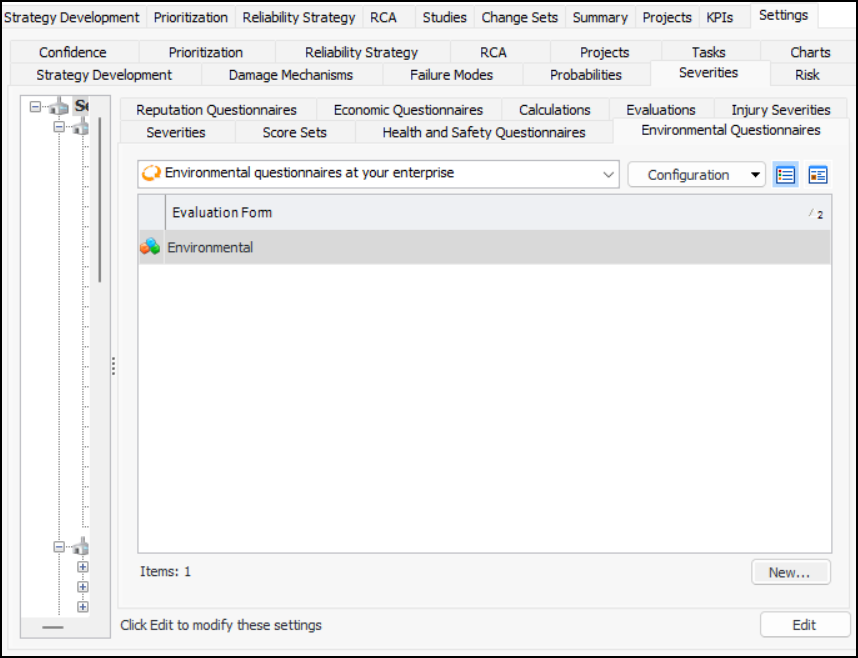Open the top-row Projects tab
This screenshot has width=858, height=658.
pyautogui.click(x=666, y=18)
